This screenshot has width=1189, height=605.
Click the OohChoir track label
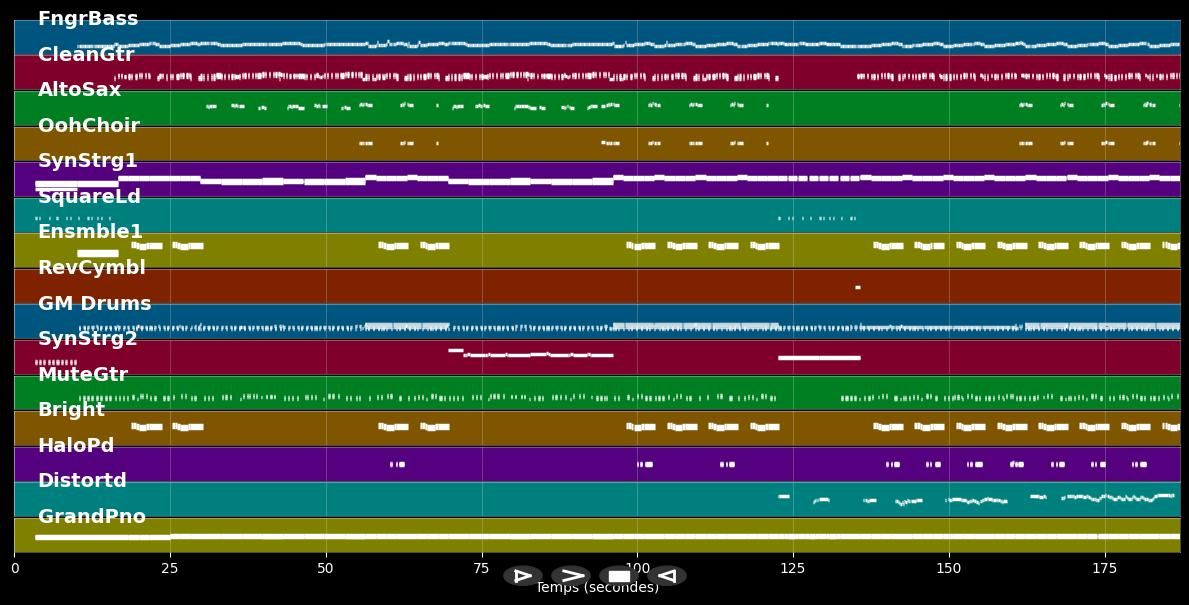pyautogui.click(x=88, y=126)
